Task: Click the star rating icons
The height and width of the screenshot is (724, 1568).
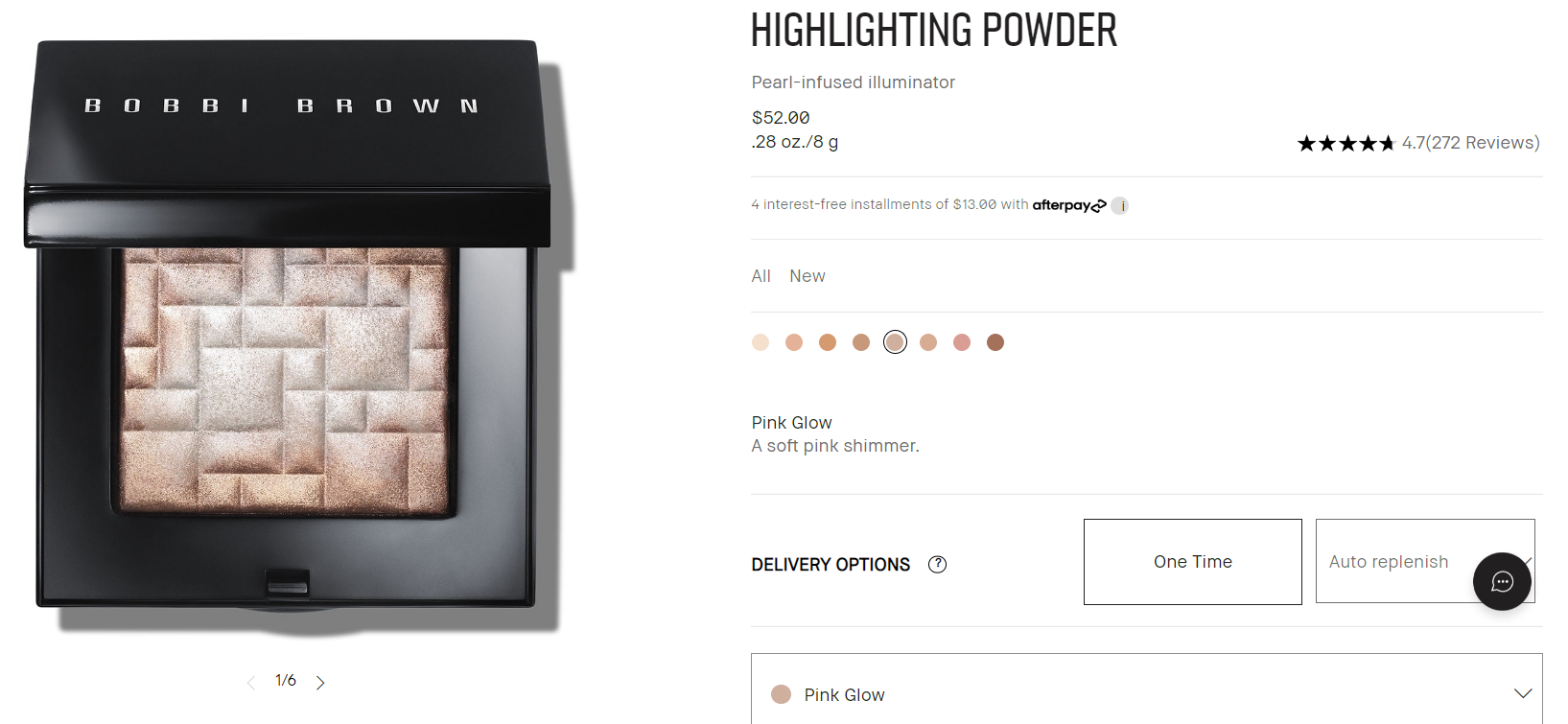Action: (1346, 144)
